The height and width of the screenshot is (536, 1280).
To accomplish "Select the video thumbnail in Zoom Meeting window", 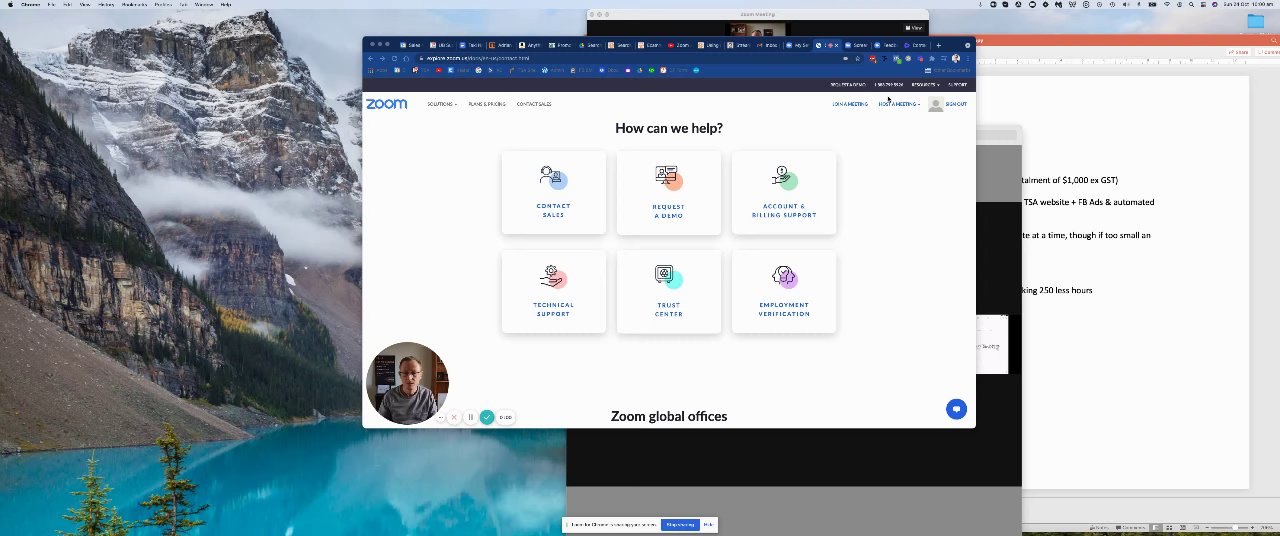I will [757, 30].
